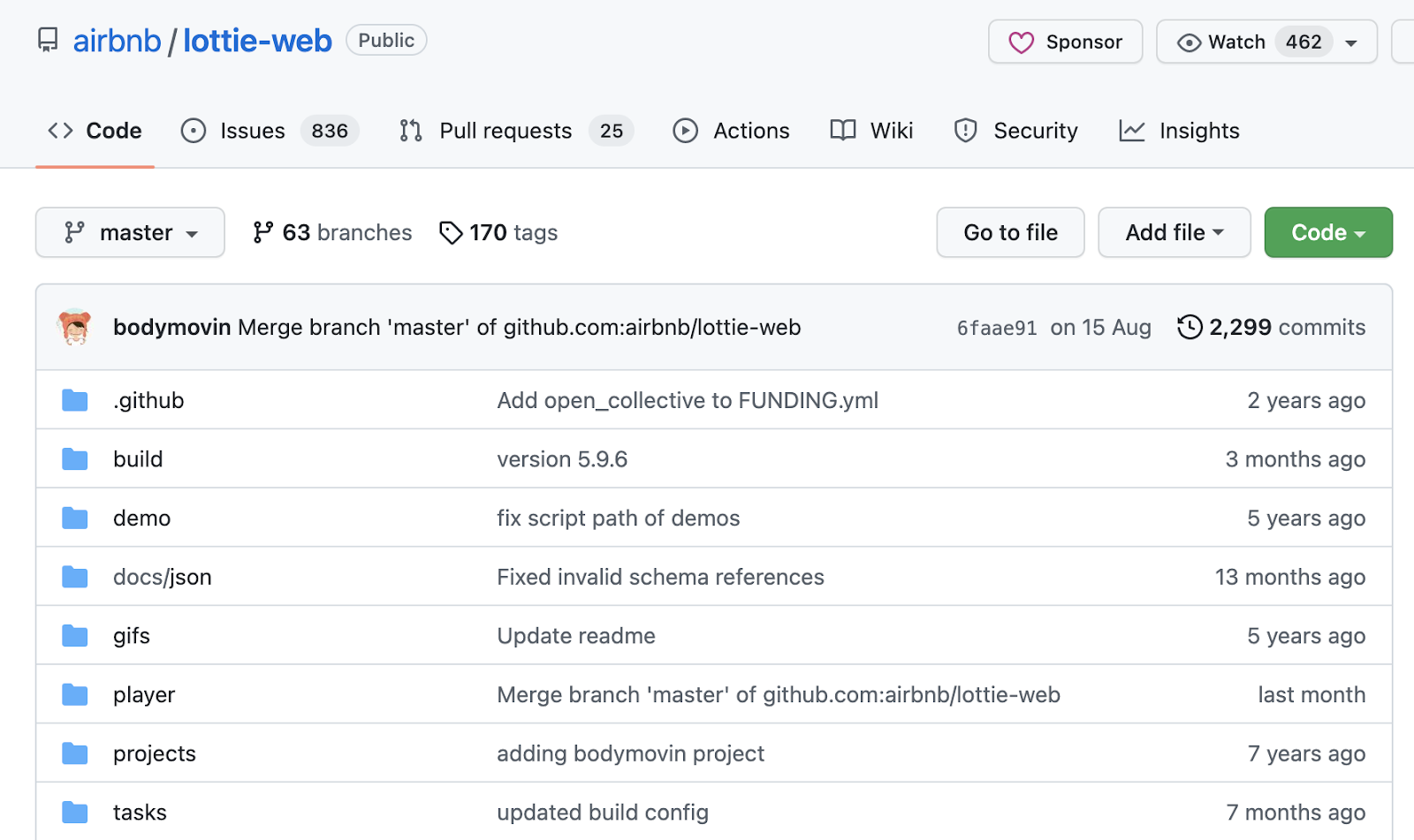Open the player folder name

144,695
